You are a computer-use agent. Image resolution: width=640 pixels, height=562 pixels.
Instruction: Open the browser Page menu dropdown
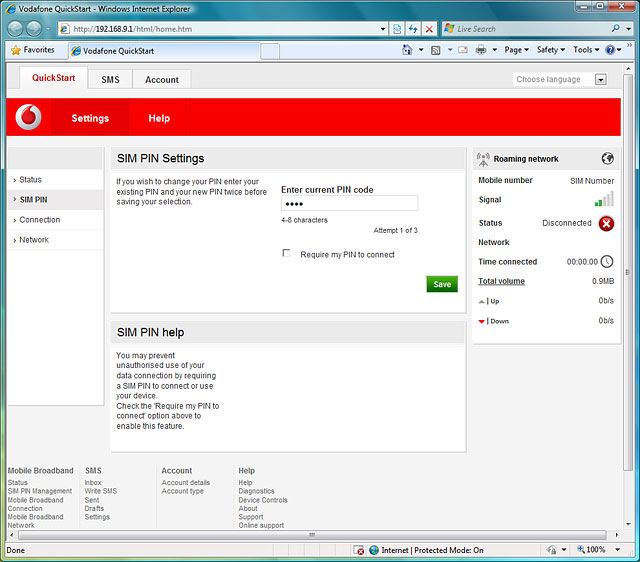pos(516,50)
